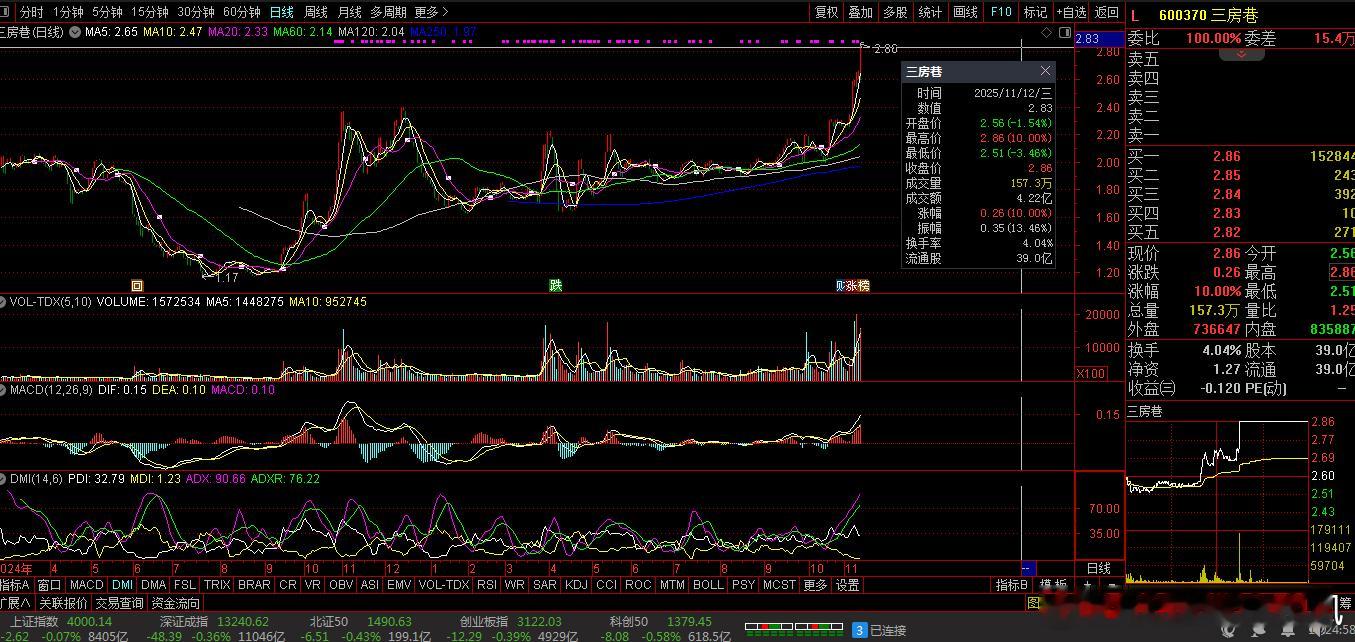Image resolution: width=1355 pixels, height=642 pixels.
Task: Close the 三房巷 data info popup
Action: pos(1045,71)
